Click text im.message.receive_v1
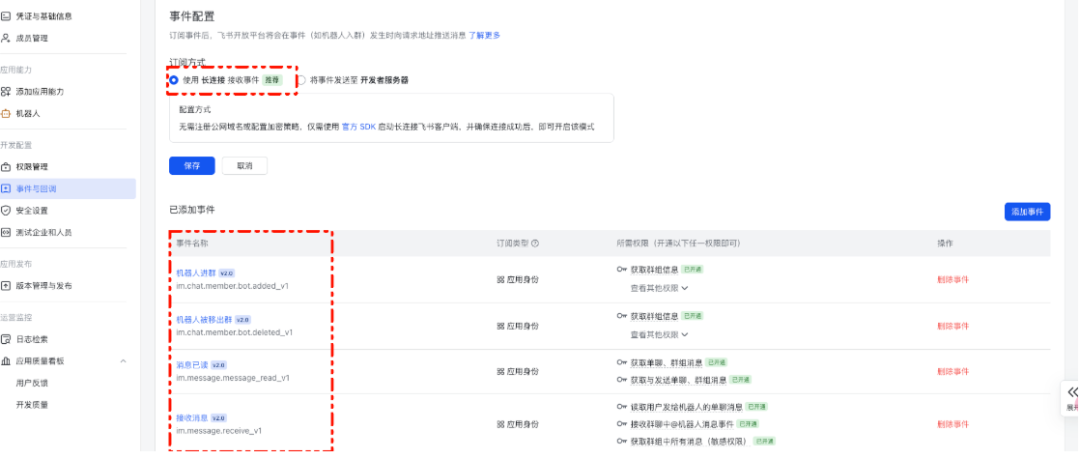Viewport: 1080px width, 459px height. [x=219, y=431]
